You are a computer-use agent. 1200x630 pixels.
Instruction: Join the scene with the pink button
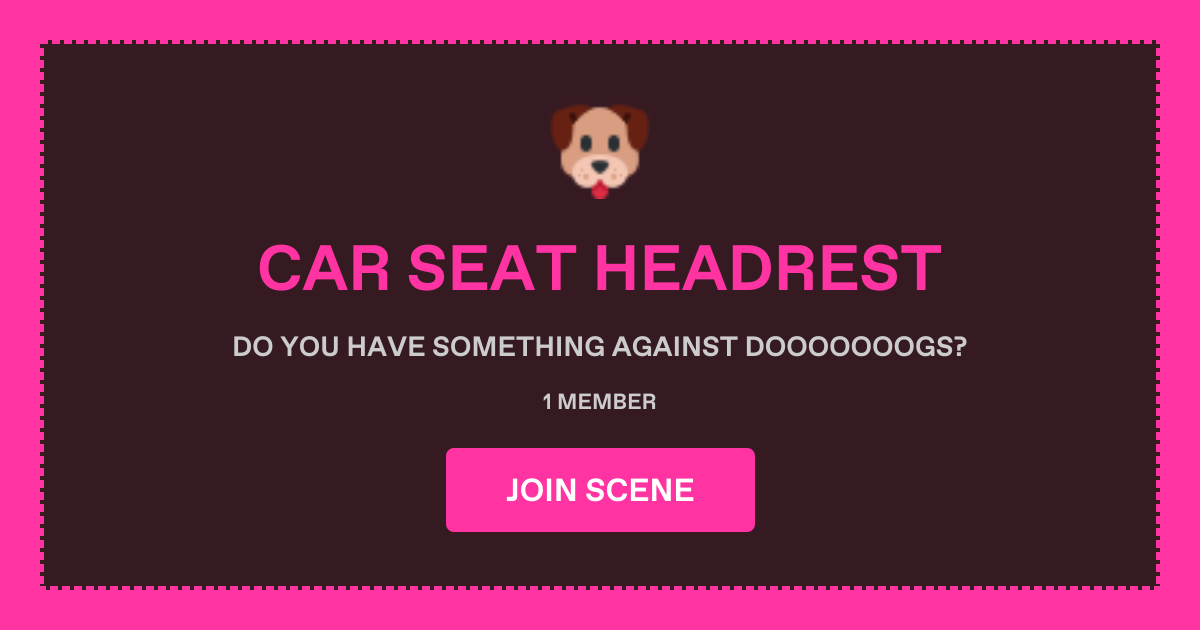[600, 490]
